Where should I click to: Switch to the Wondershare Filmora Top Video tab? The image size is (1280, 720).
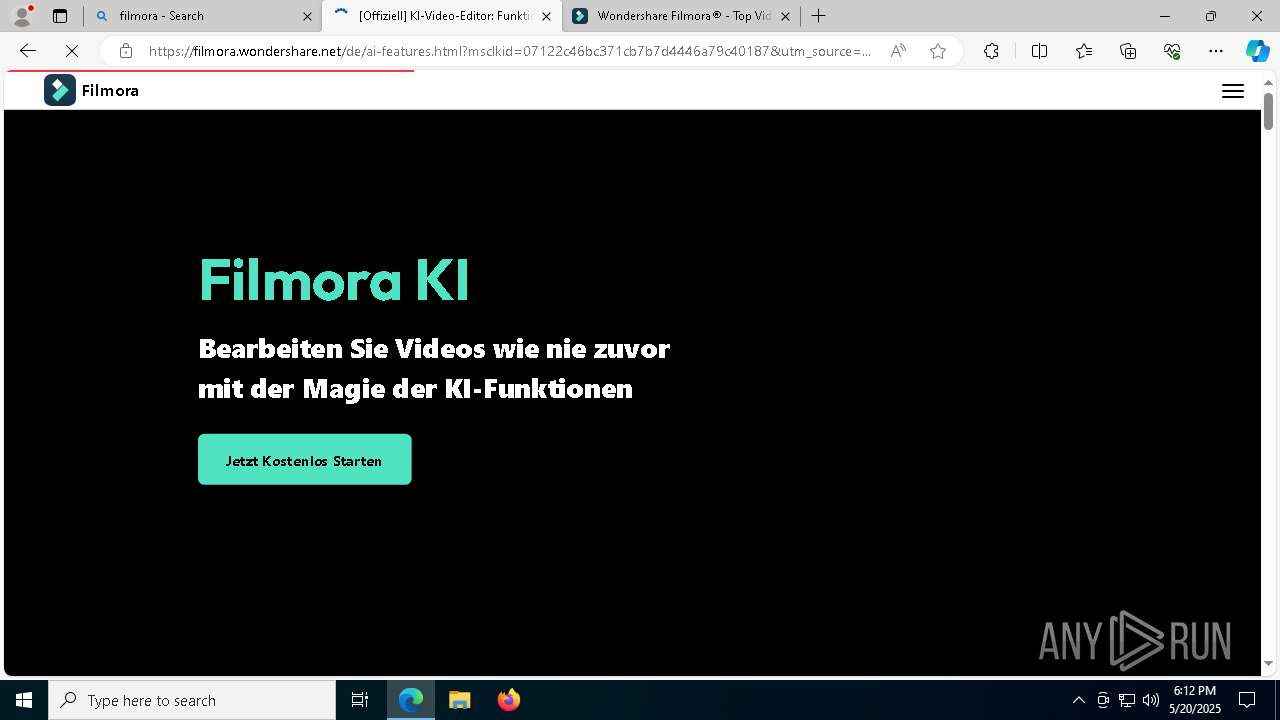click(683, 16)
